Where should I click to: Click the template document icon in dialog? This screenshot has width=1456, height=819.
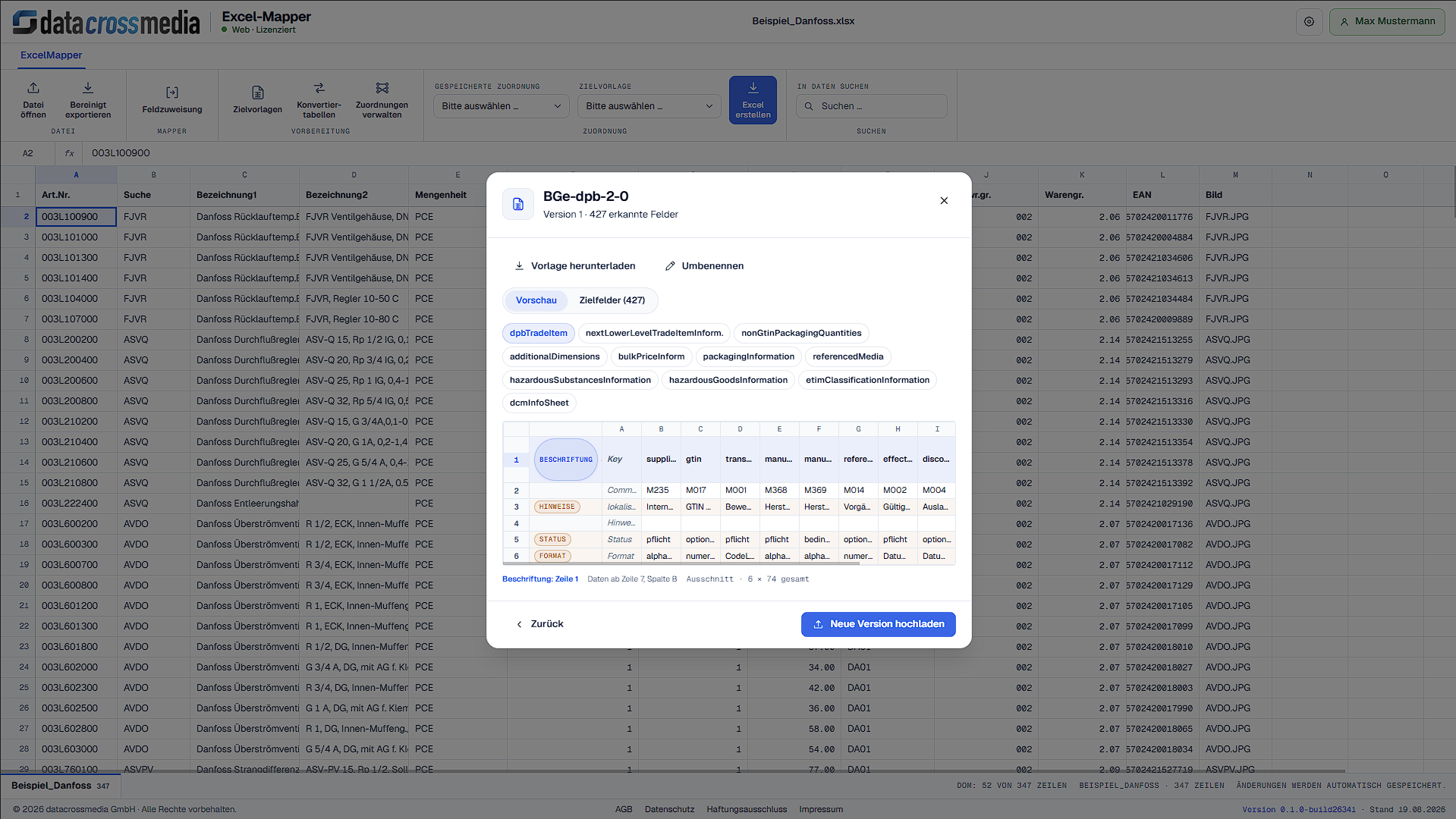click(518, 204)
